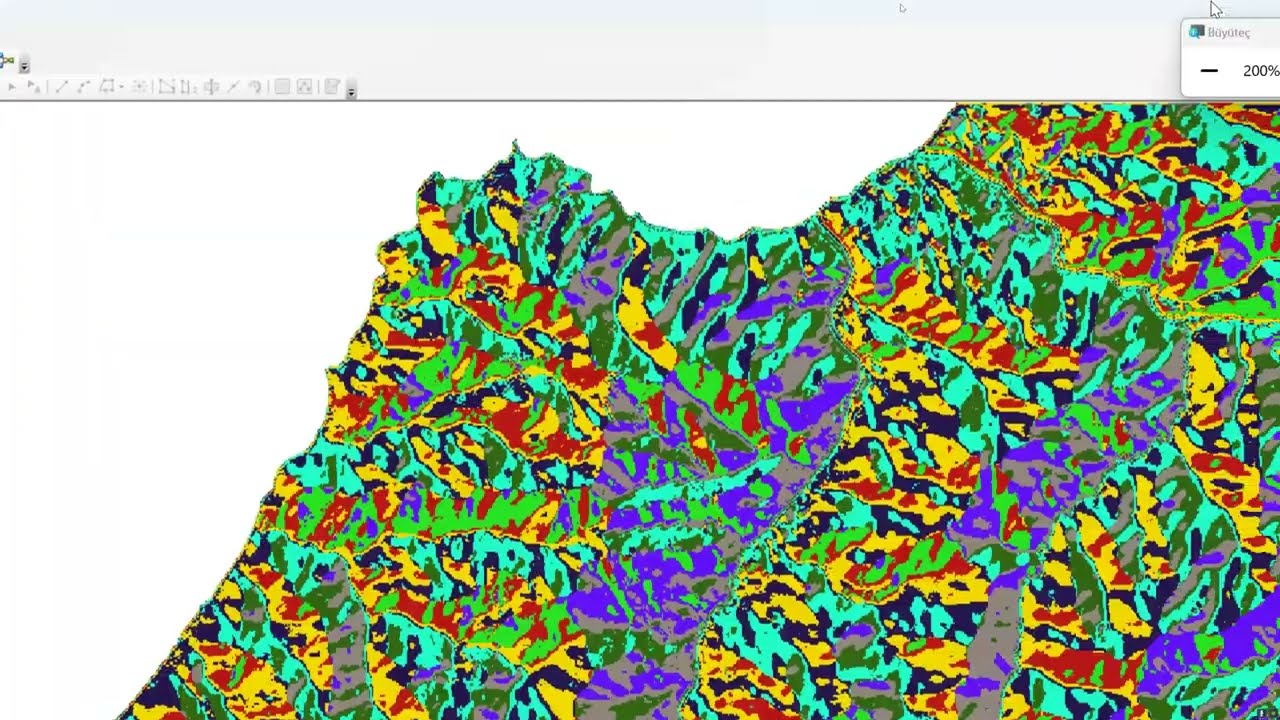Select the Edit tool arrow

[12, 87]
